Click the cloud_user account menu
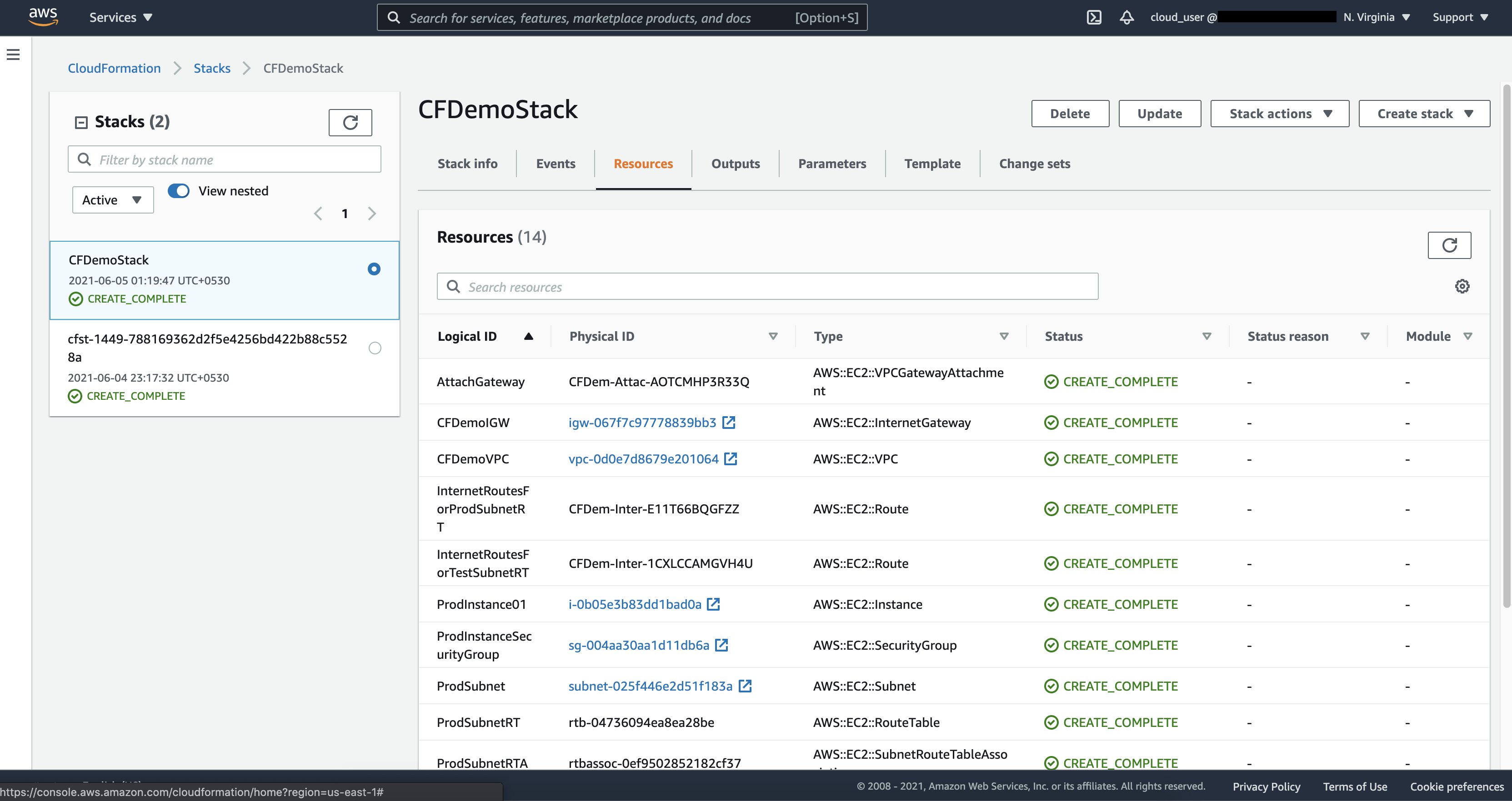The height and width of the screenshot is (801, 1512). (1242, 18)
